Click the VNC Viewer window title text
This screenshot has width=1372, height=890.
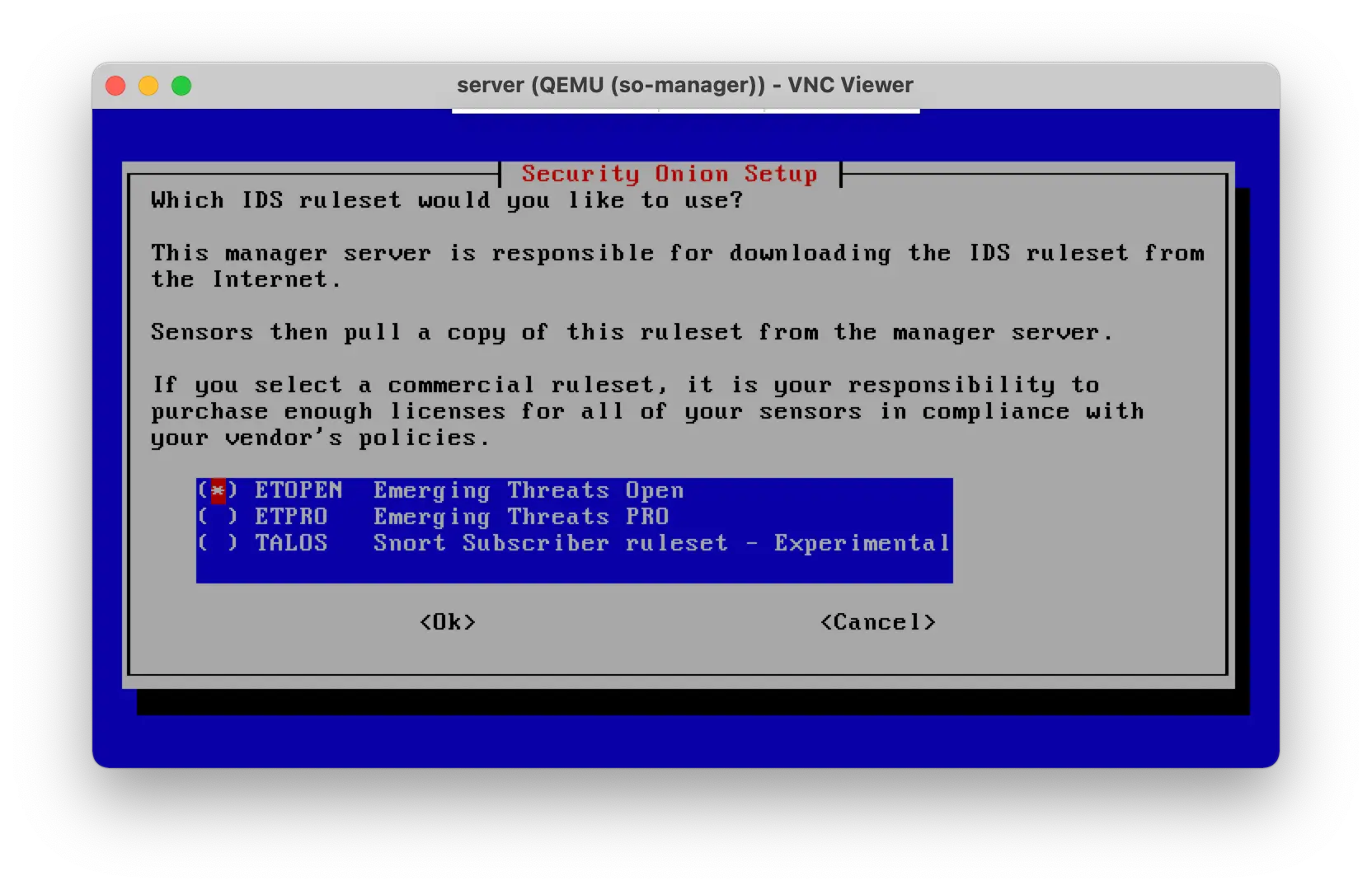tap(685, 85)
